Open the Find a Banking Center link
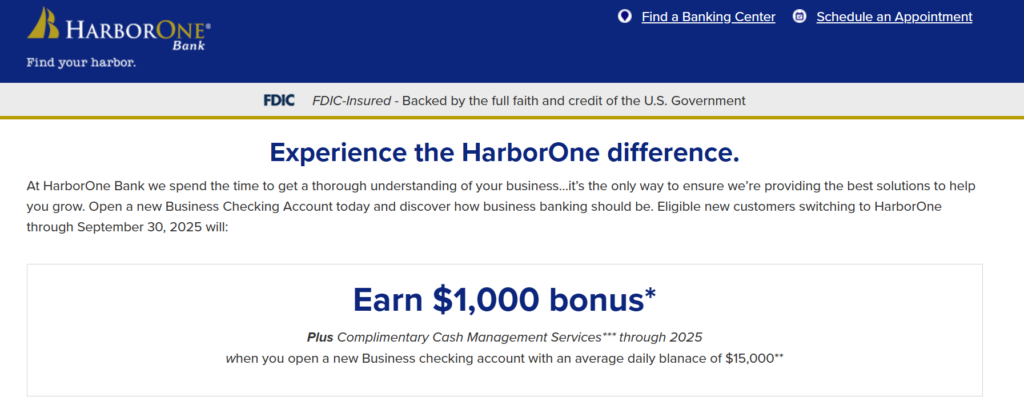 point(709,17)
